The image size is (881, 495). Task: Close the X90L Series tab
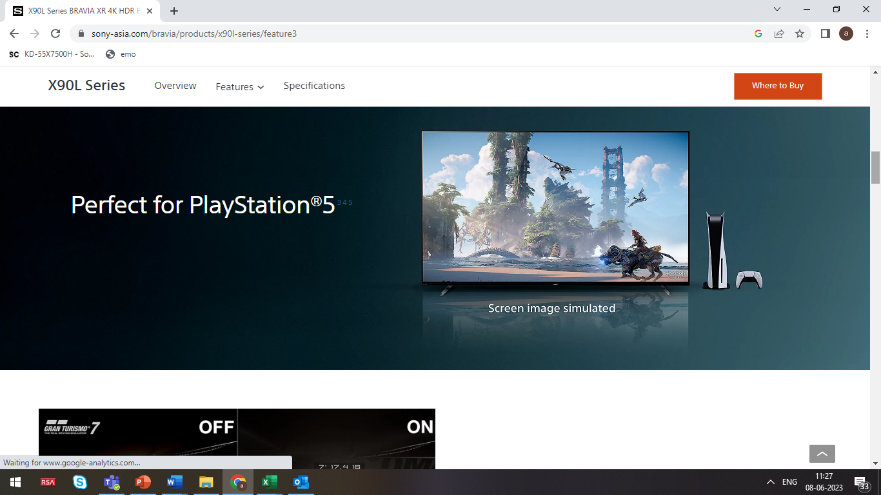[x=149, y=11]
